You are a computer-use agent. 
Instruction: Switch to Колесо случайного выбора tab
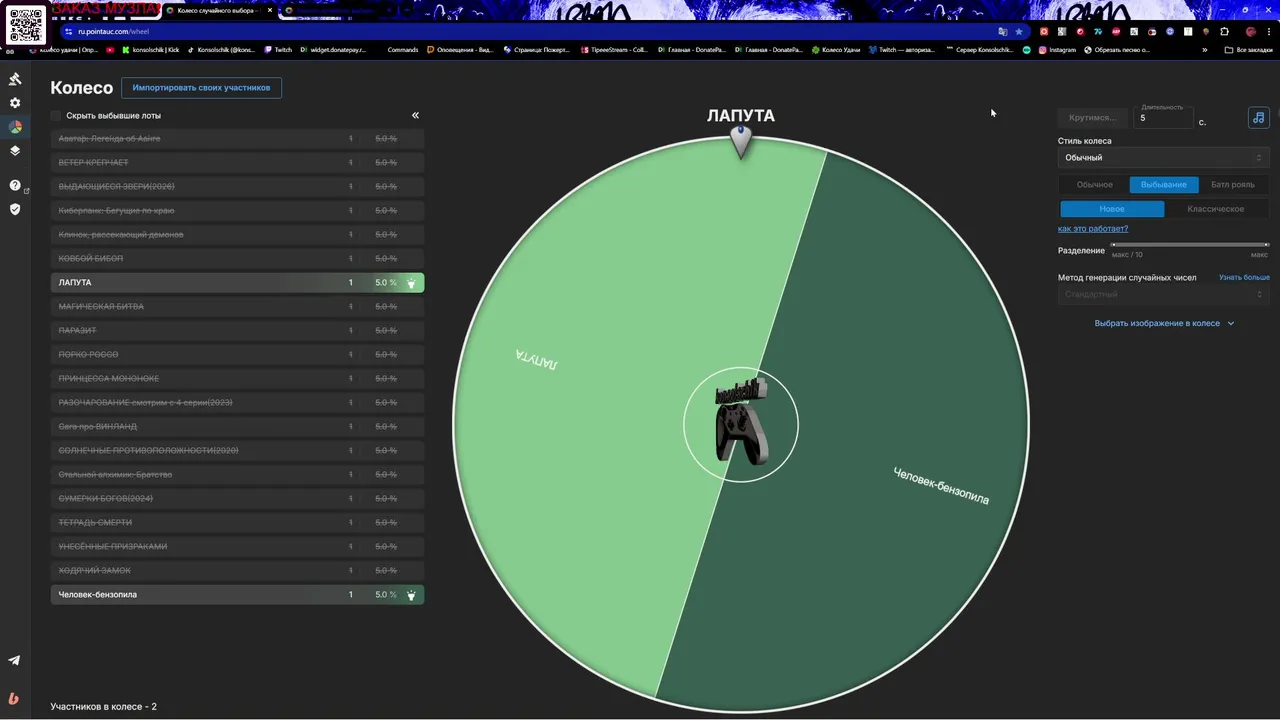click(x=218, y=10)
